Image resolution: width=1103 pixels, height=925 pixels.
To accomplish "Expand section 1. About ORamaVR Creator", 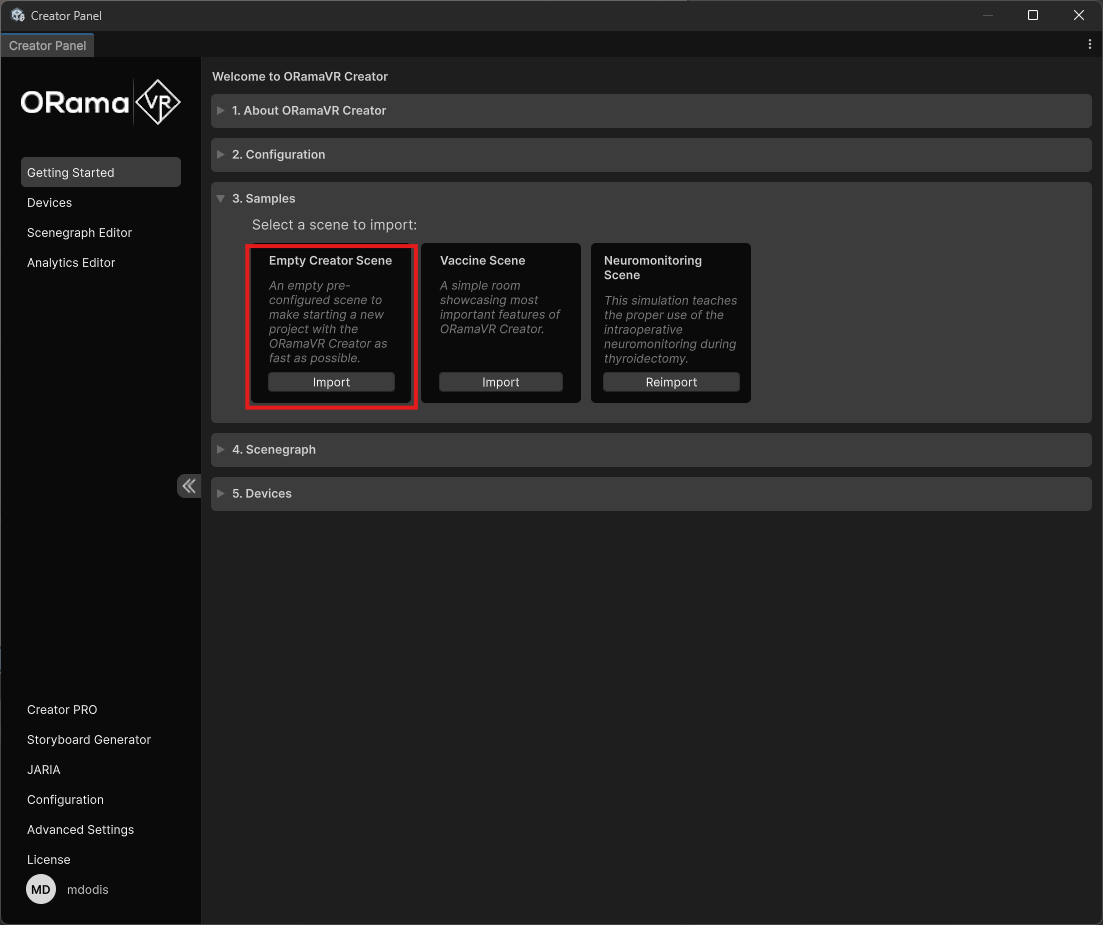I will click(x=651, y=110).
